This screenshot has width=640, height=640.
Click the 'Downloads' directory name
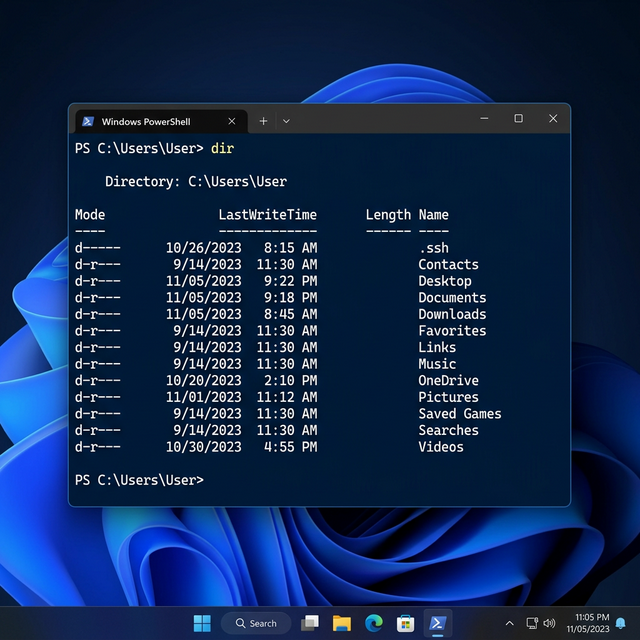[x=452, y=314]
